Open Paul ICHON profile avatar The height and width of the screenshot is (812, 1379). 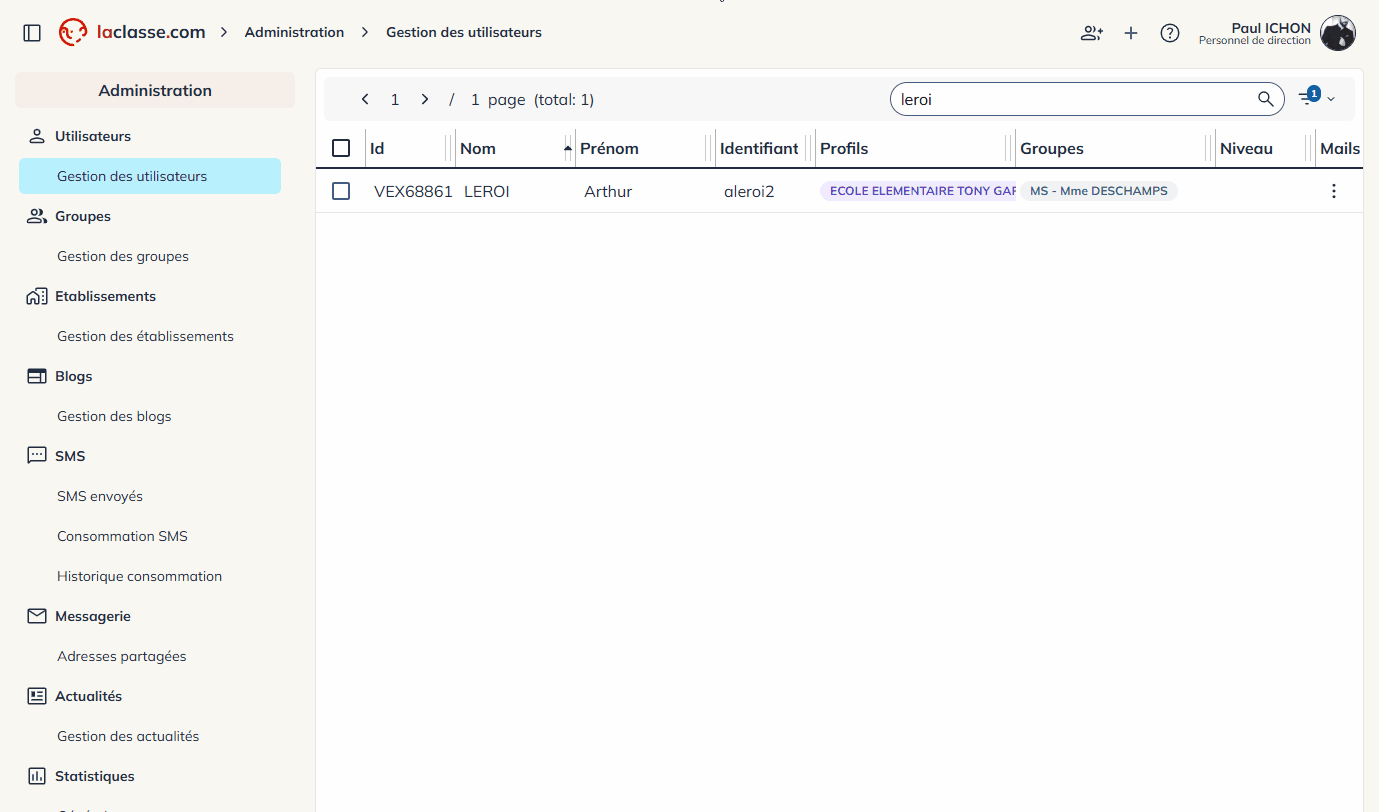click(1337, 33)
